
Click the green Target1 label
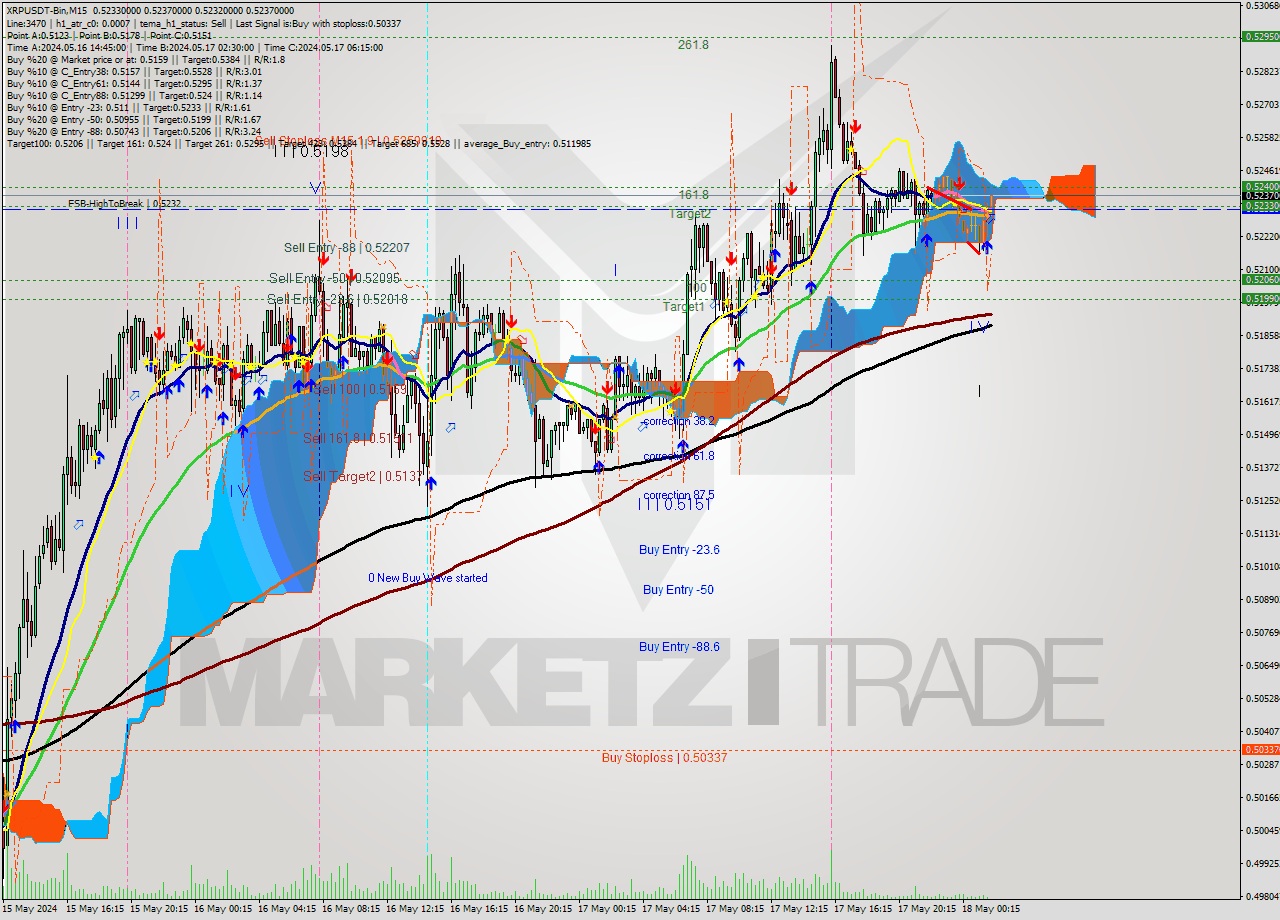tap(683, 307)
